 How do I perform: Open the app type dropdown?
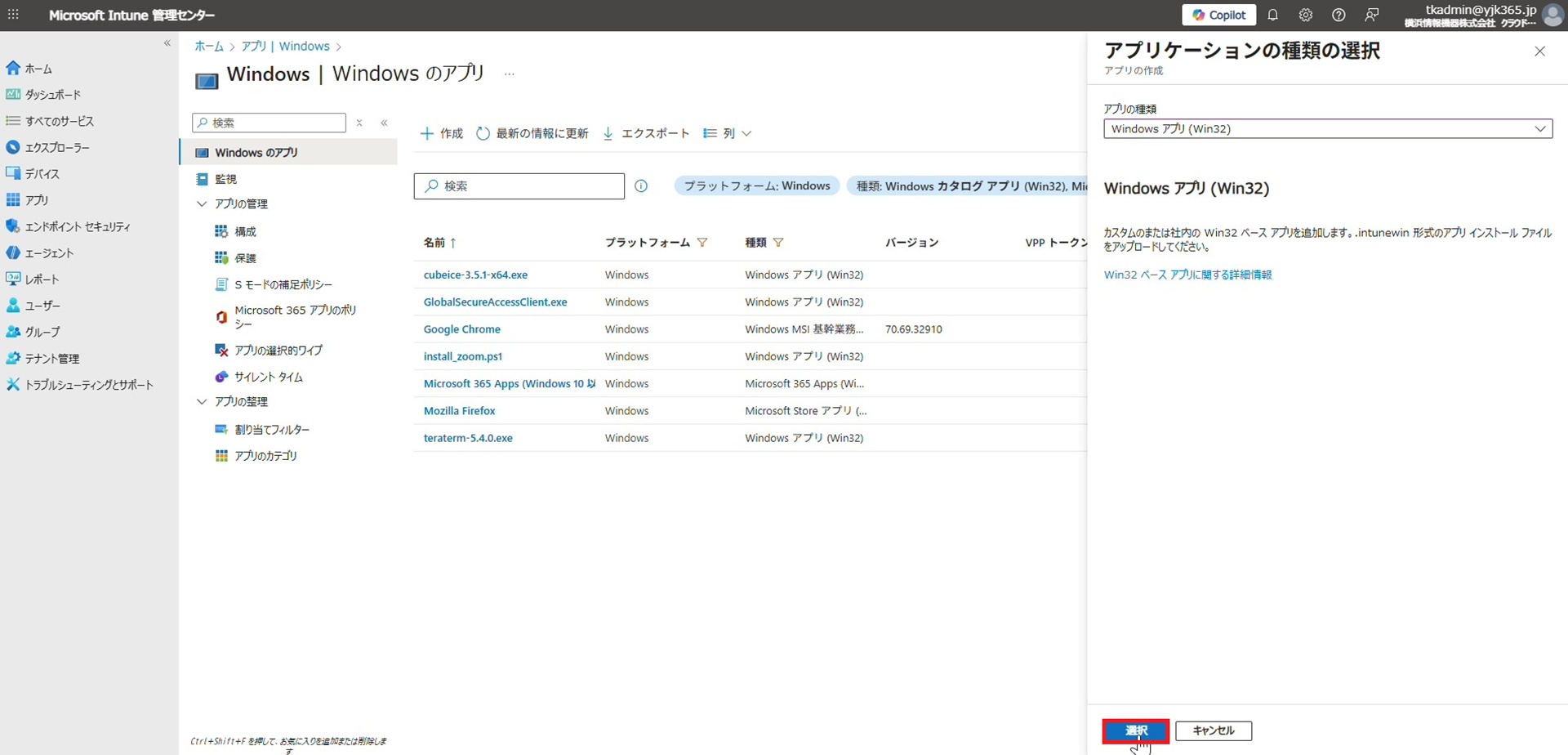pyautogui.click(x=1327, y=129)
